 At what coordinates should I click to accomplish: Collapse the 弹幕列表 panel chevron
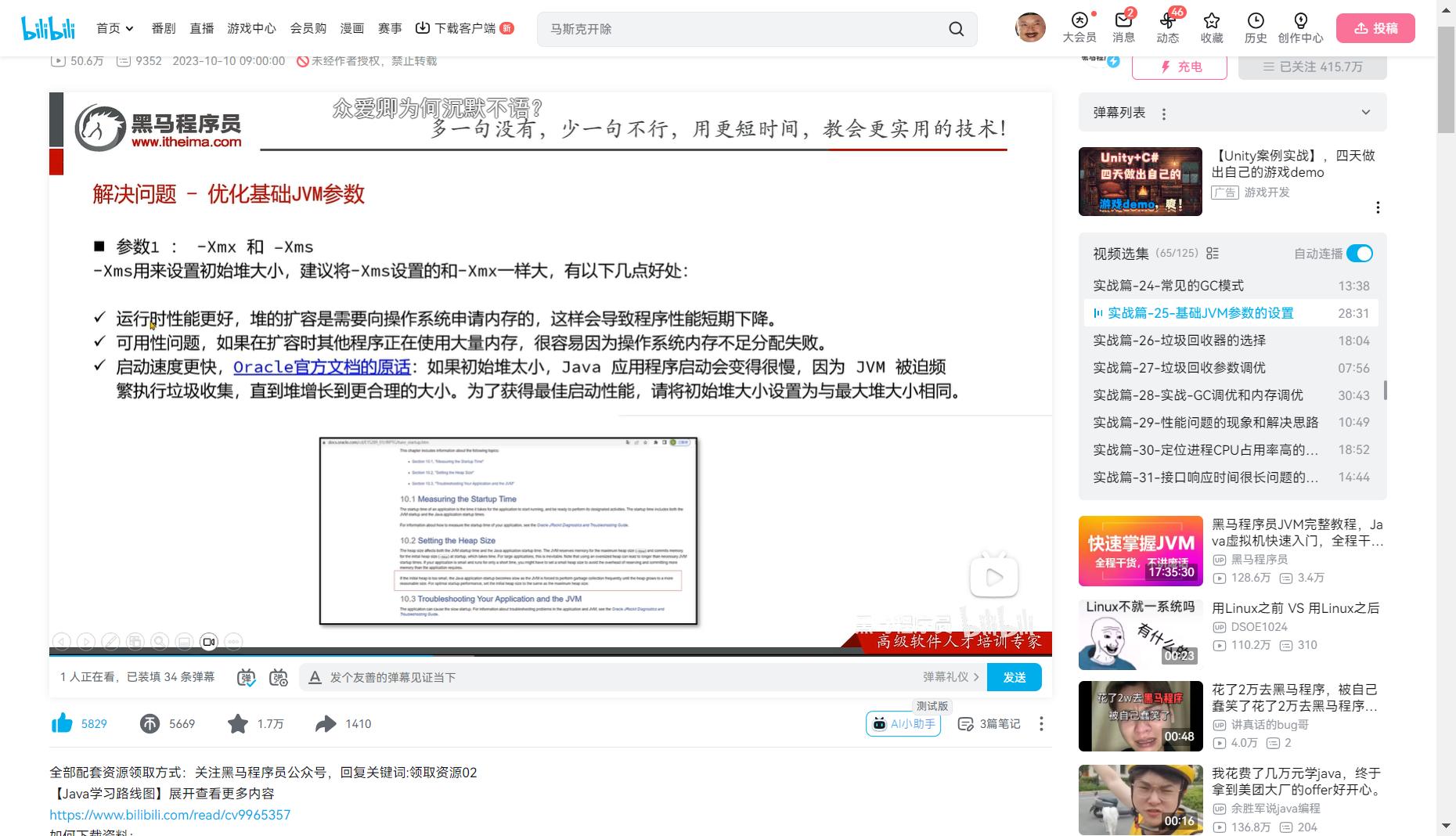point(1365,112)
